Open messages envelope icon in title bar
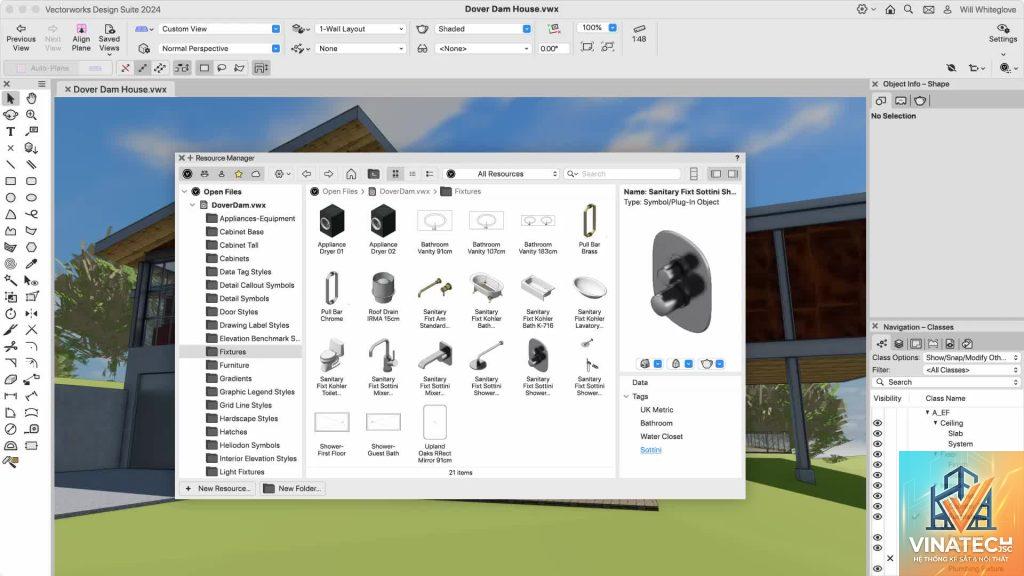 click(928, 10)
